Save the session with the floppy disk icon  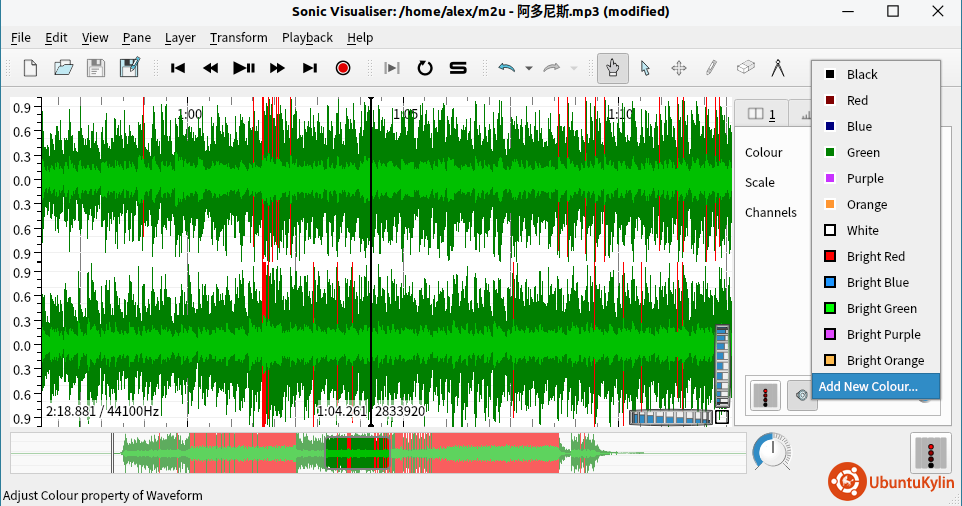(x=95, y=68)
